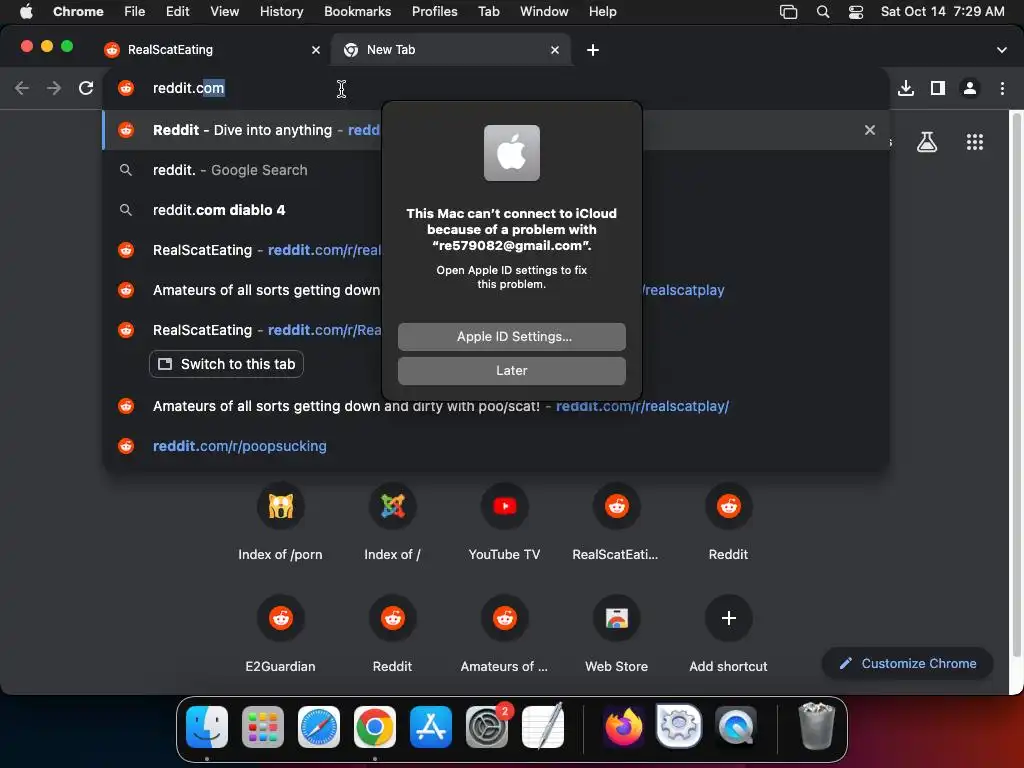Click the Chrome forward arrow
Image resolution: width=1024 pixels, height=768 pixels.
tap(54, 88)
